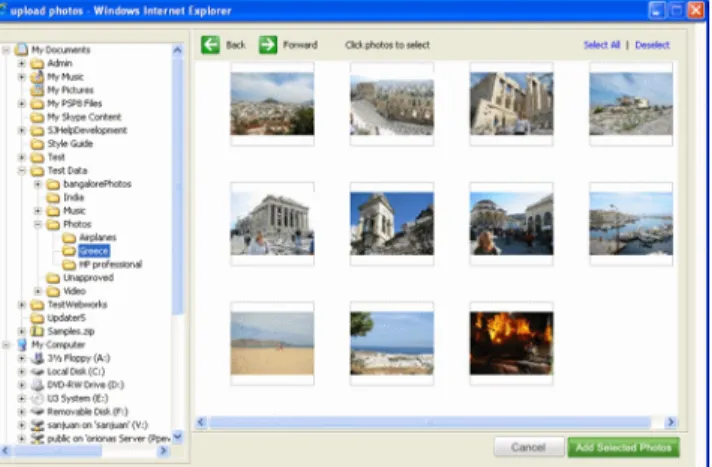Click the 3½ Floppy (A:) drive icon
This screenshot has width=712, height=467.
coord(37,358)
